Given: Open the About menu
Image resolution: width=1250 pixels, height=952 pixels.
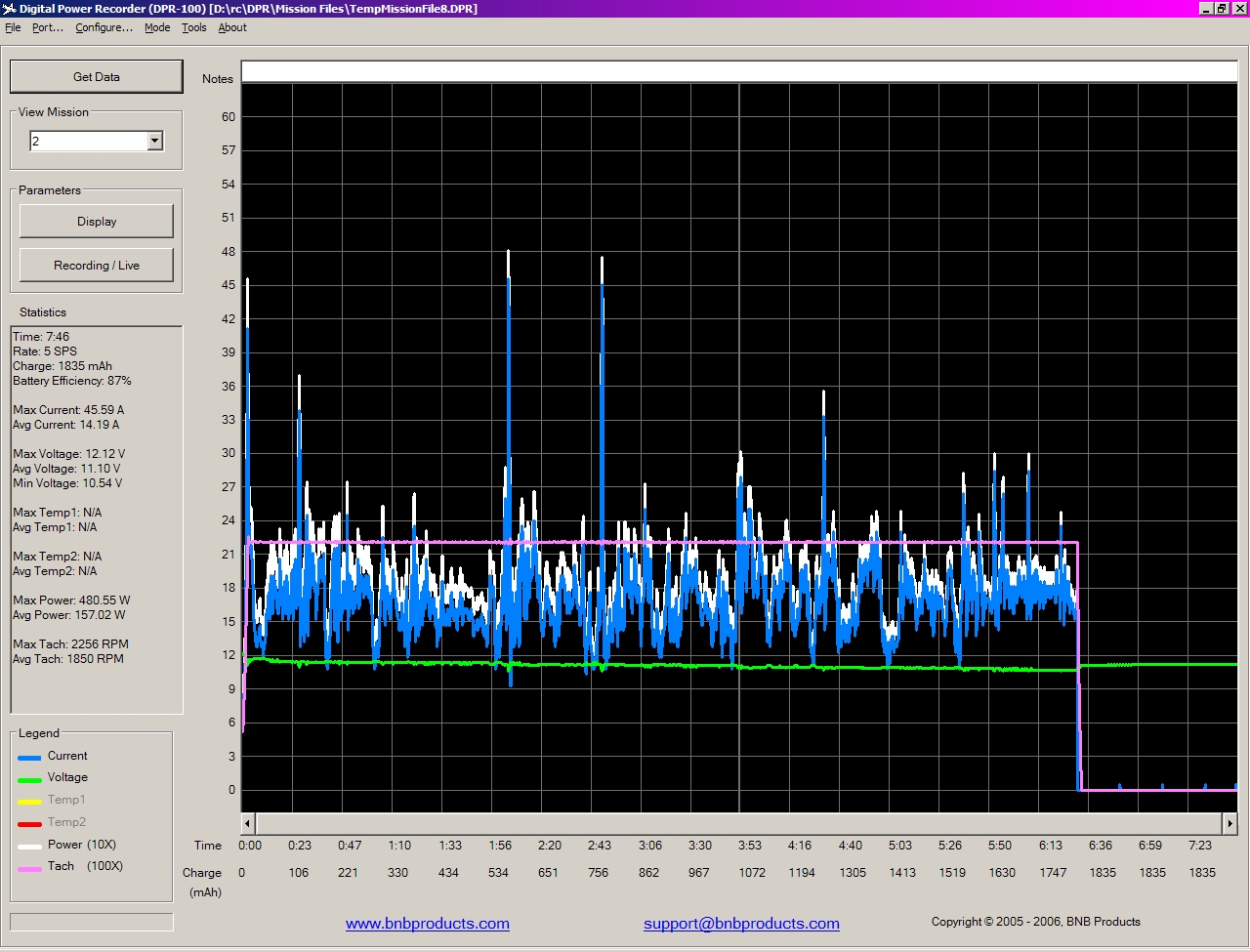Looking at the screenshot, I should 232,27.
